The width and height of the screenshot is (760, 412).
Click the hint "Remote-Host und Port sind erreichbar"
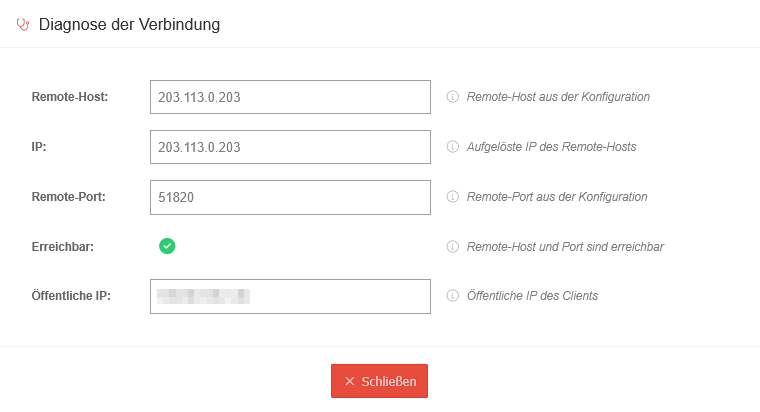coord(565,246)
